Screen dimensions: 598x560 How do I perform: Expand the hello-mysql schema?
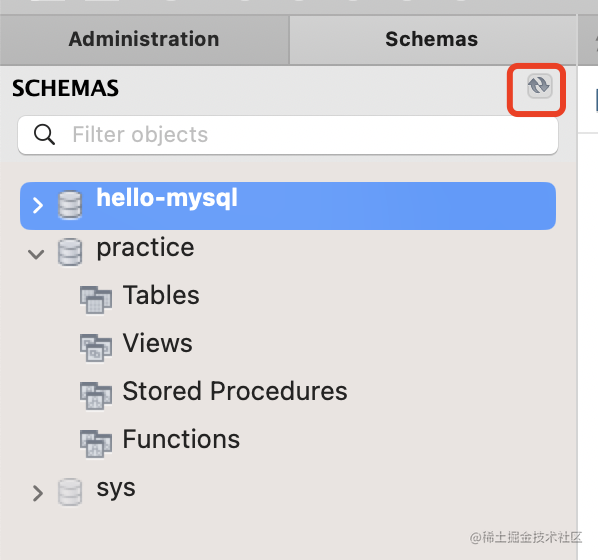click(x=37, y=206)
